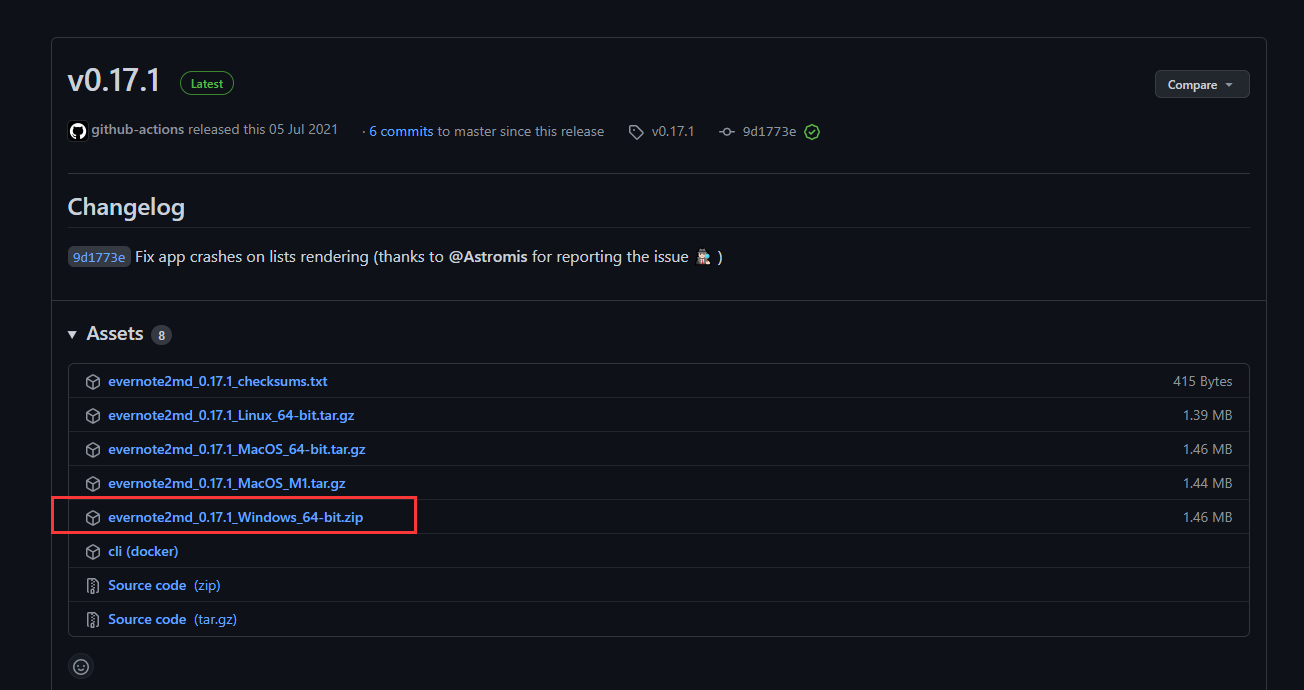1304x690 pixels.
Task: Collapse the Assets section triangle
Action: tap(72, 334)
